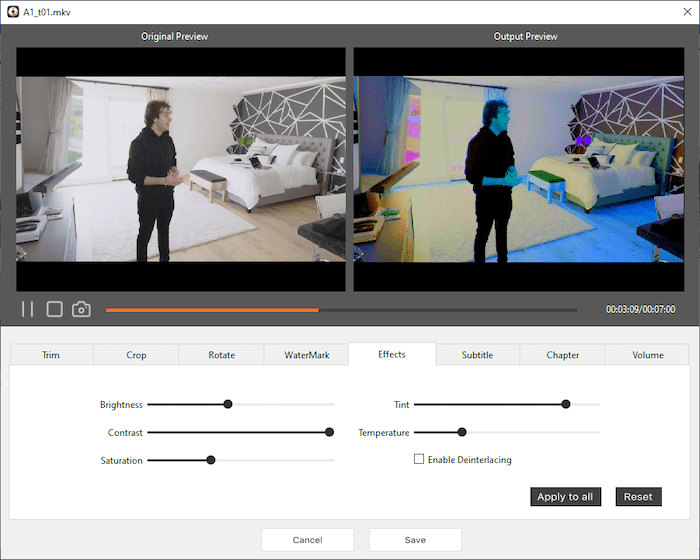This screenshot has width=700, height=560.
Task: Click the Brightness slider handle
Action: [228, 405]
